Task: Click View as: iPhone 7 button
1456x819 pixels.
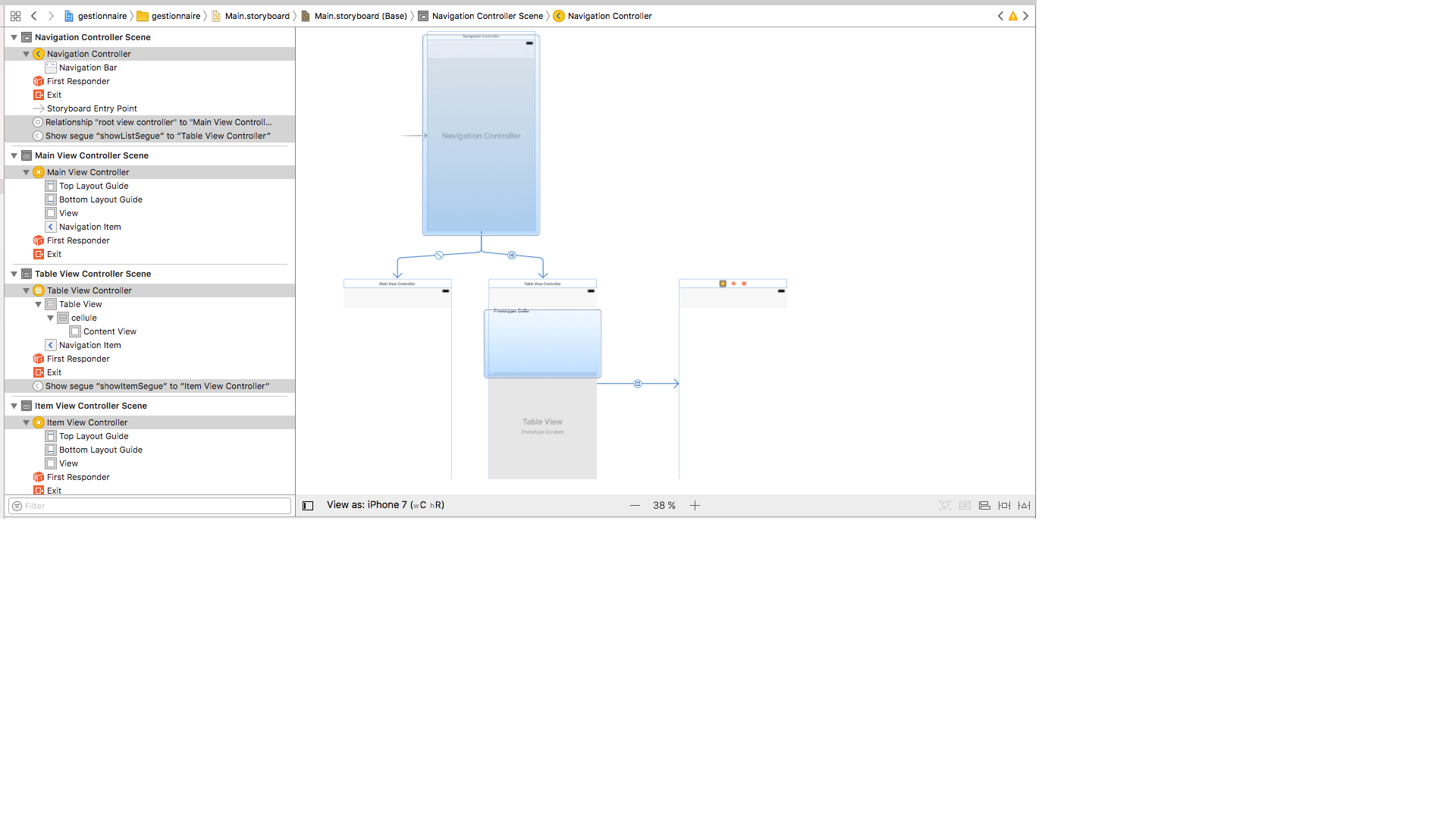Action: click(x=385, y=505)
